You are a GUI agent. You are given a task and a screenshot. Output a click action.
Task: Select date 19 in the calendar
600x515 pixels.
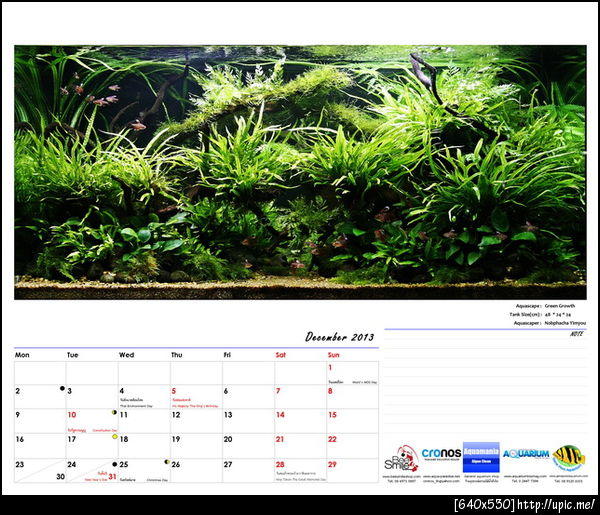[x=176, y=439]
